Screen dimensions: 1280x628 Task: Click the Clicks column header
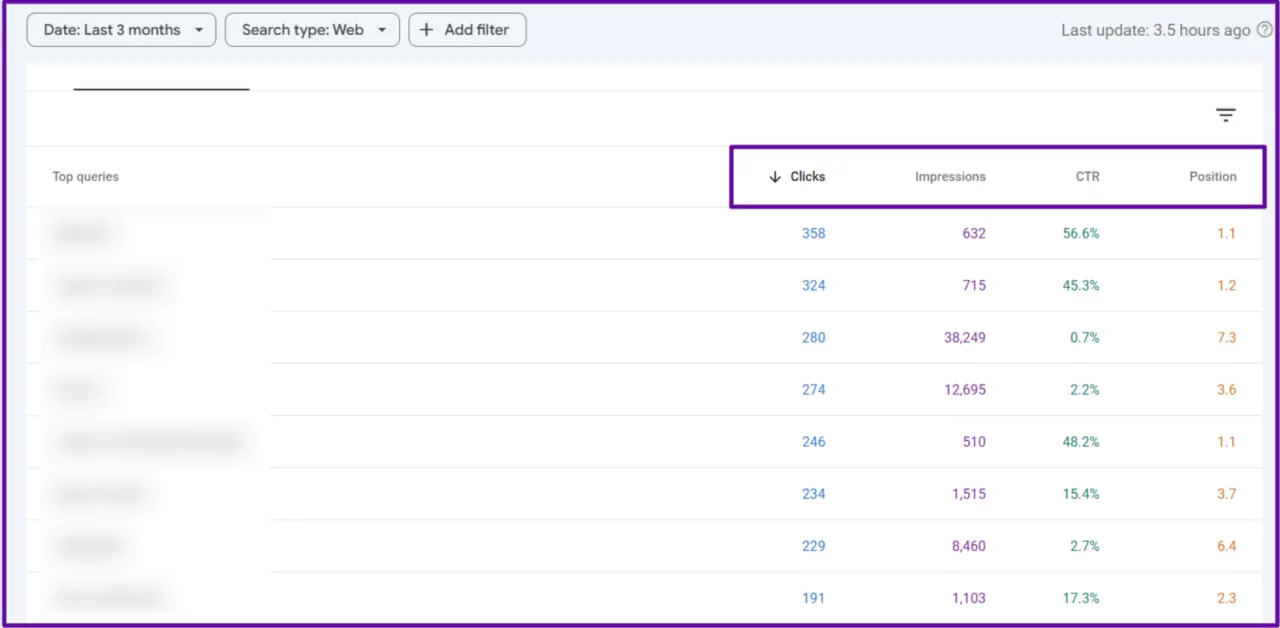coord(807,176)
